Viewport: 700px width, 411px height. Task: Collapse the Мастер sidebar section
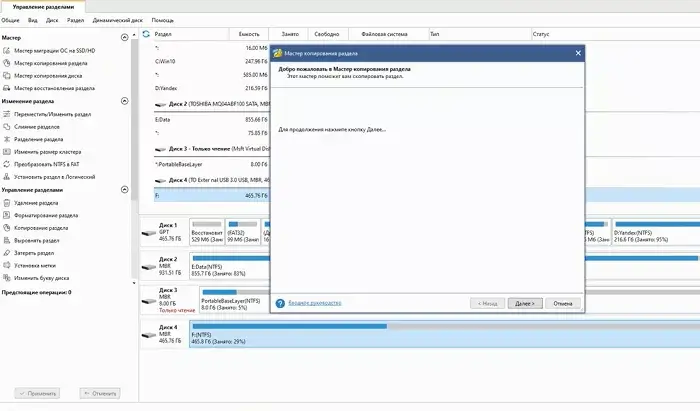(x=125, y=37)
